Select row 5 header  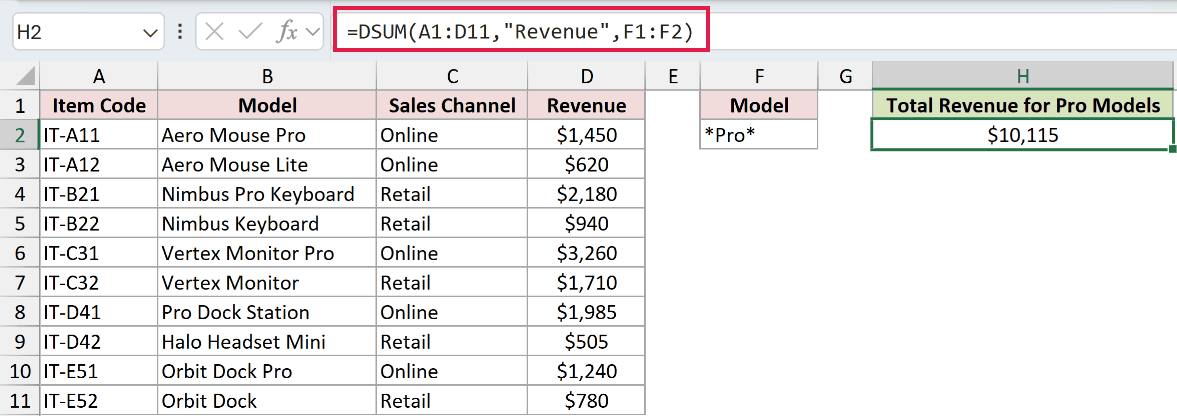[x=20, y=224]
